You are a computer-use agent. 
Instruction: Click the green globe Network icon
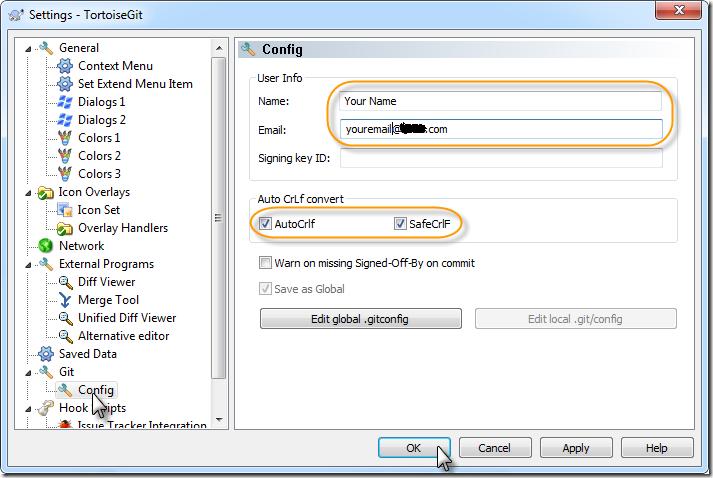tap(45, 246)
